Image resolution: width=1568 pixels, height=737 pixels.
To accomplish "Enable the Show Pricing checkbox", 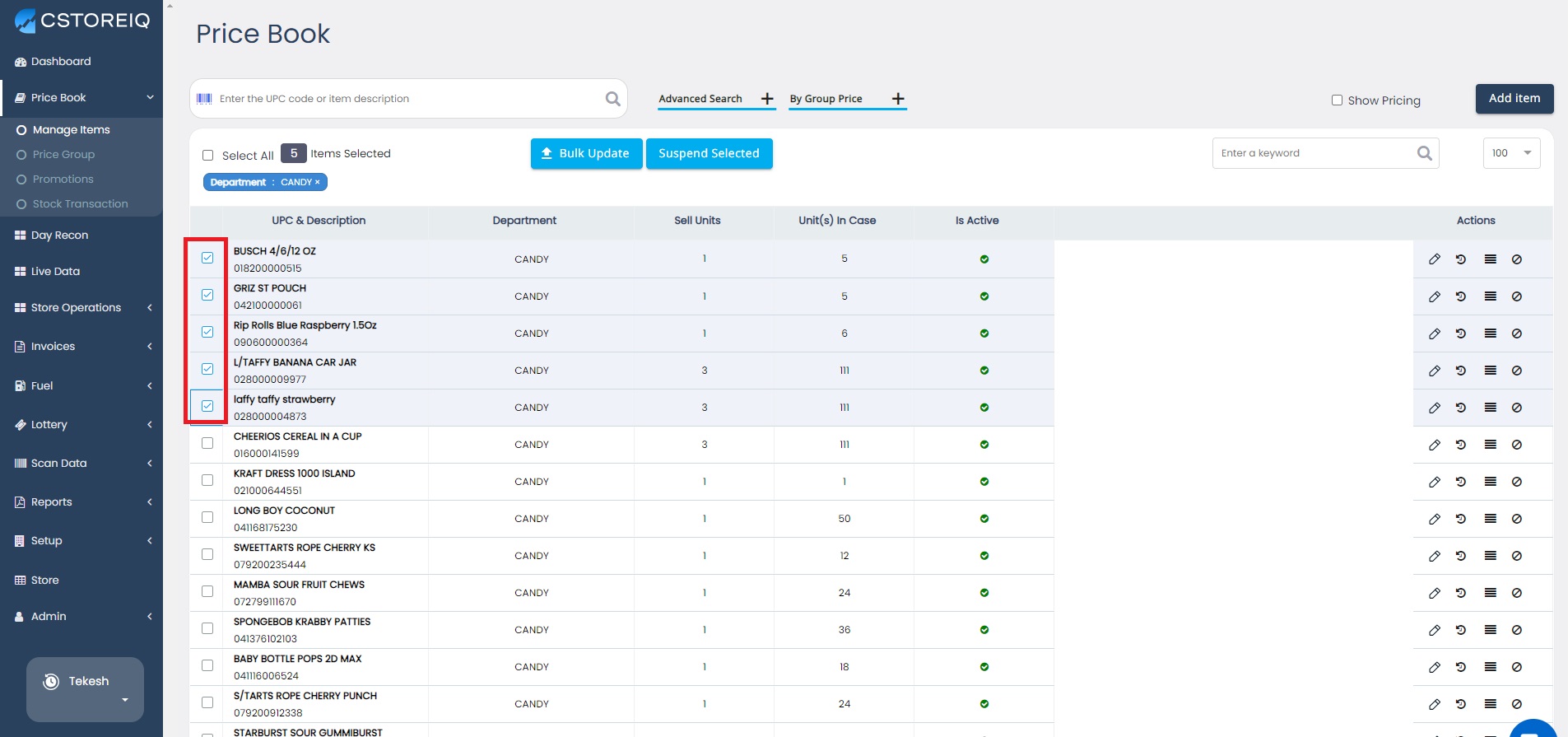I will pyautogui.click(x=1337, y=100).
